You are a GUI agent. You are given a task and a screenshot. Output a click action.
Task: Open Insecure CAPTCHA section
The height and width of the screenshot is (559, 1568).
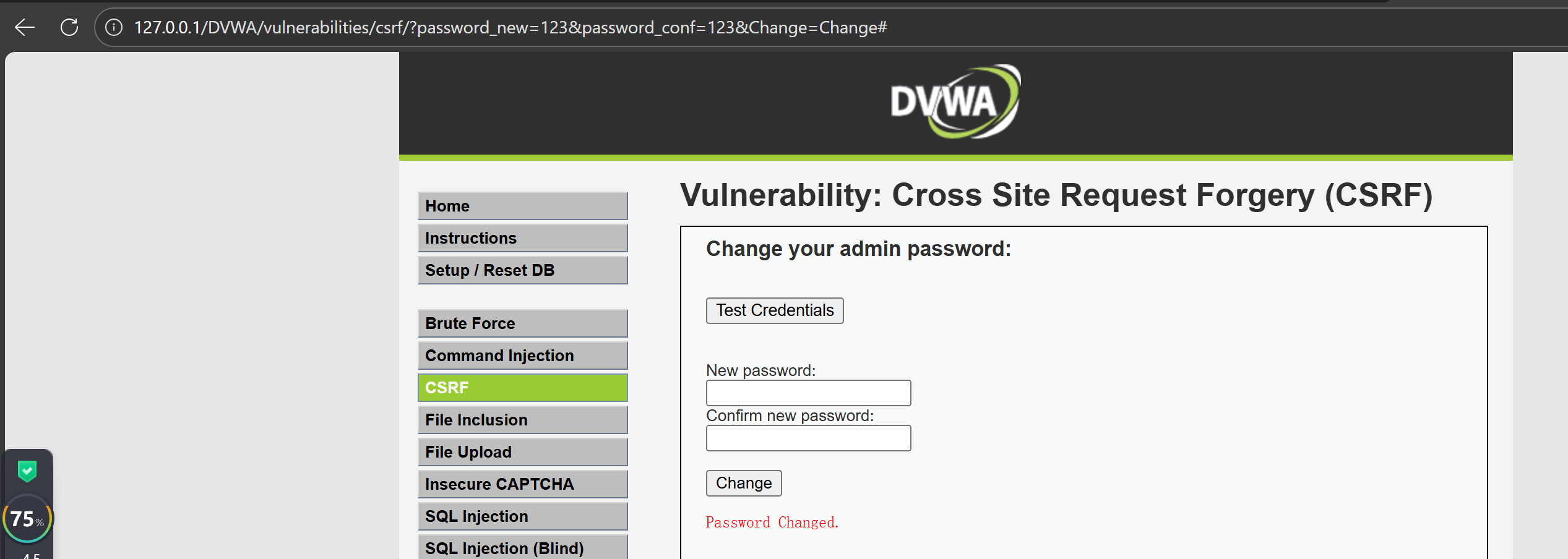click(522, 484)
